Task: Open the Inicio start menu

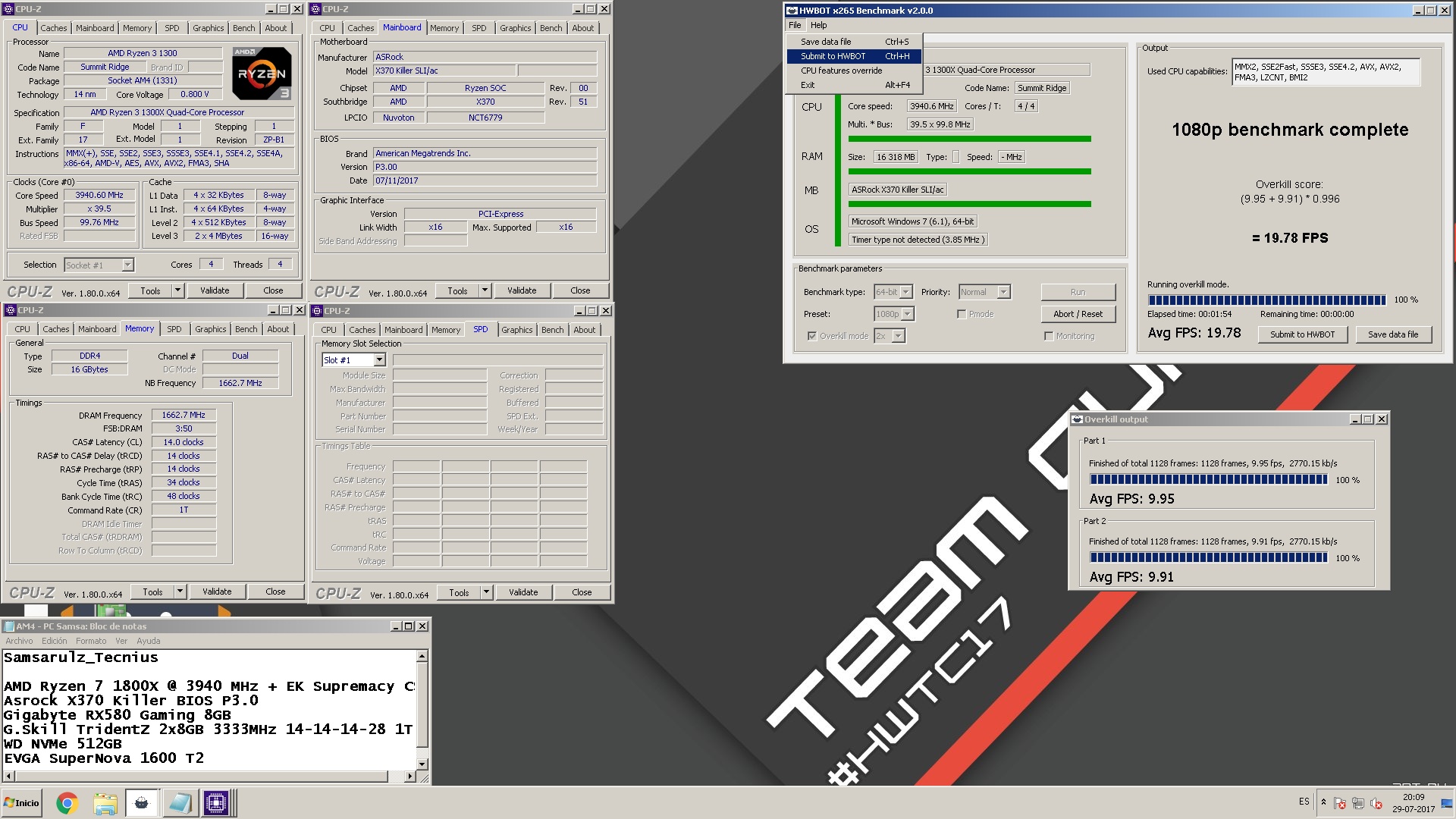Action: click(x=22, y=803)
